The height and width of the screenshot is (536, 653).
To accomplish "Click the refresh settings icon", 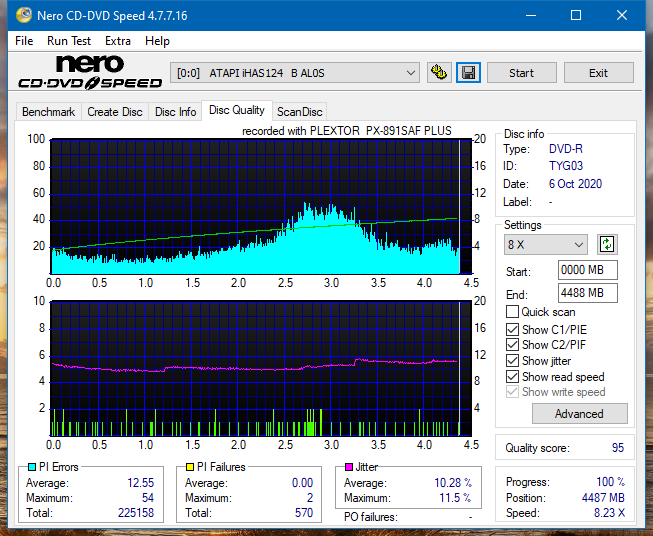I will pos(607,244).
